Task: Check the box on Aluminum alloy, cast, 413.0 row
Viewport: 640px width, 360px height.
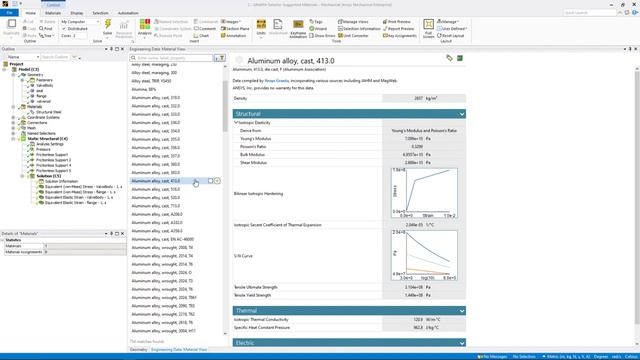Action: 210,180
